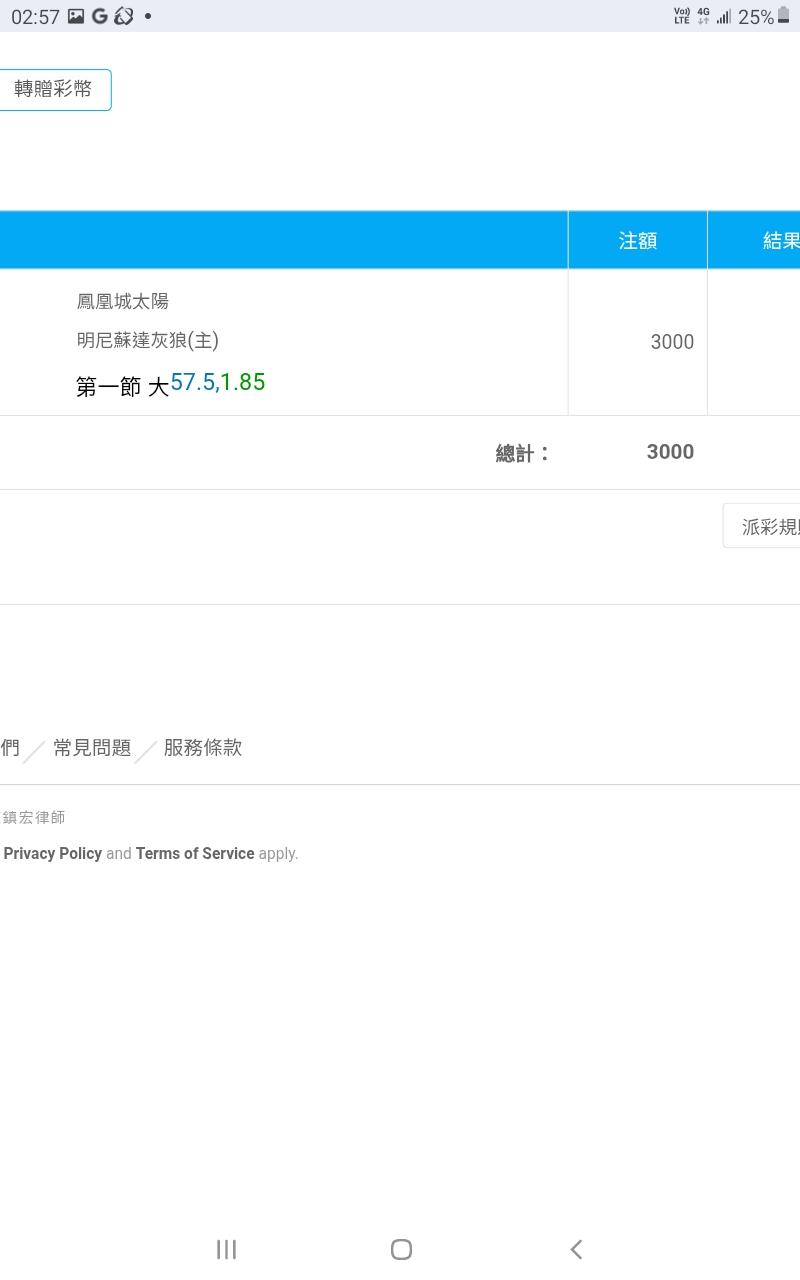Click the Terms of Service link

(x=195, y=853)
